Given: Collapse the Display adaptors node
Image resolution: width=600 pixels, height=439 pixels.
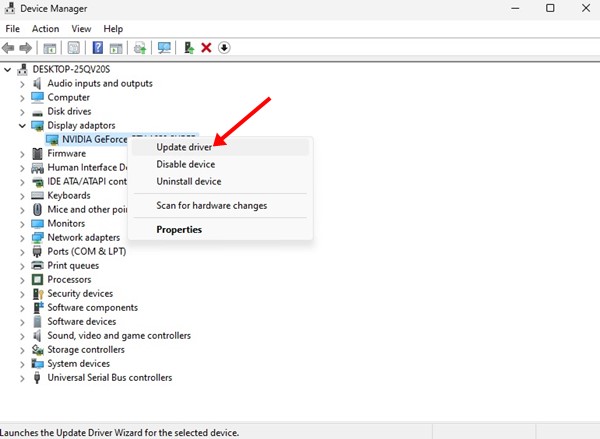Looking at the screenshot, I should pos(23,126).
